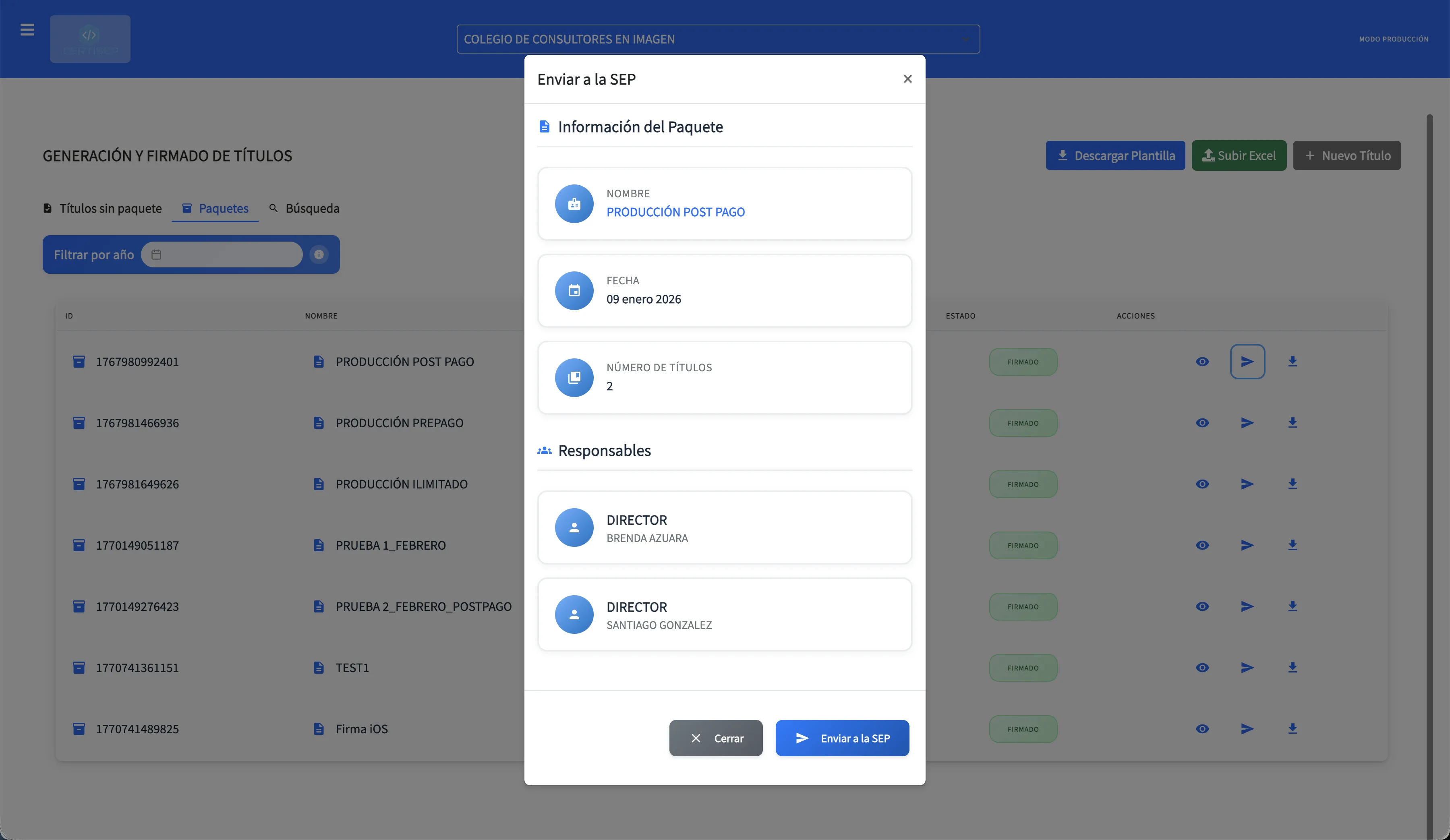Close the Enviar a la SEP dialog
Image resolution: width=1450 pixels, height=840 pixels.
point(907,79)
